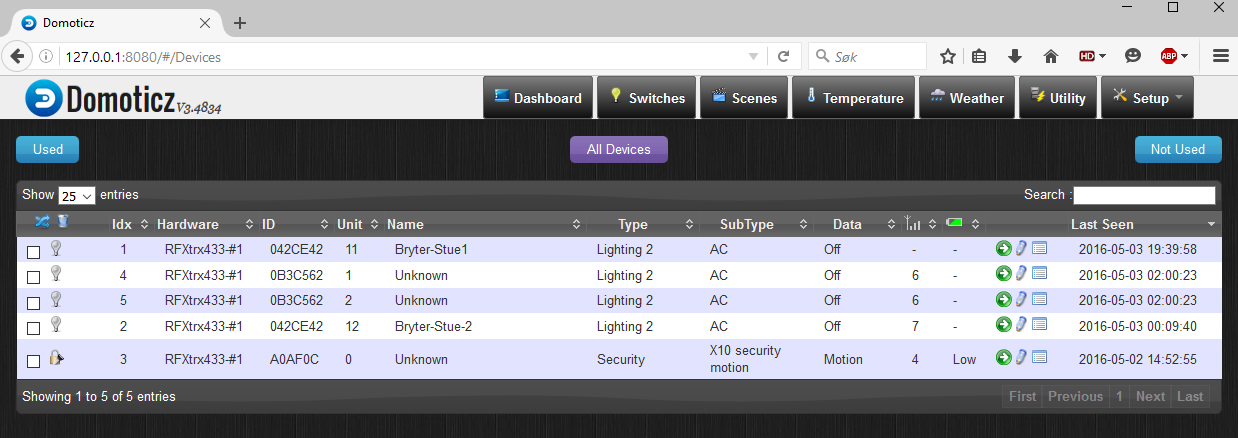
Task: Filter to Used devices
Action: click(x=48, y=149)
